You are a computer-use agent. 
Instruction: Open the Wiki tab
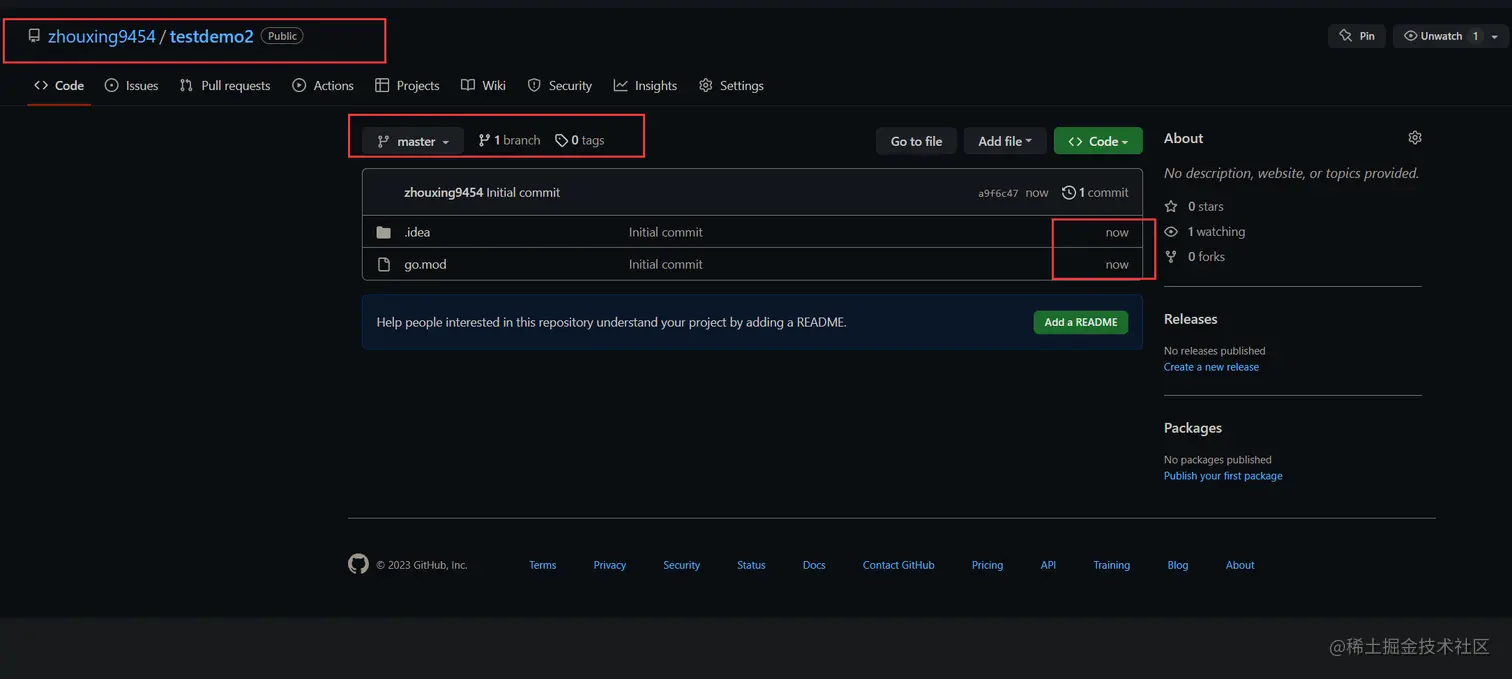[x=483, y=86]
